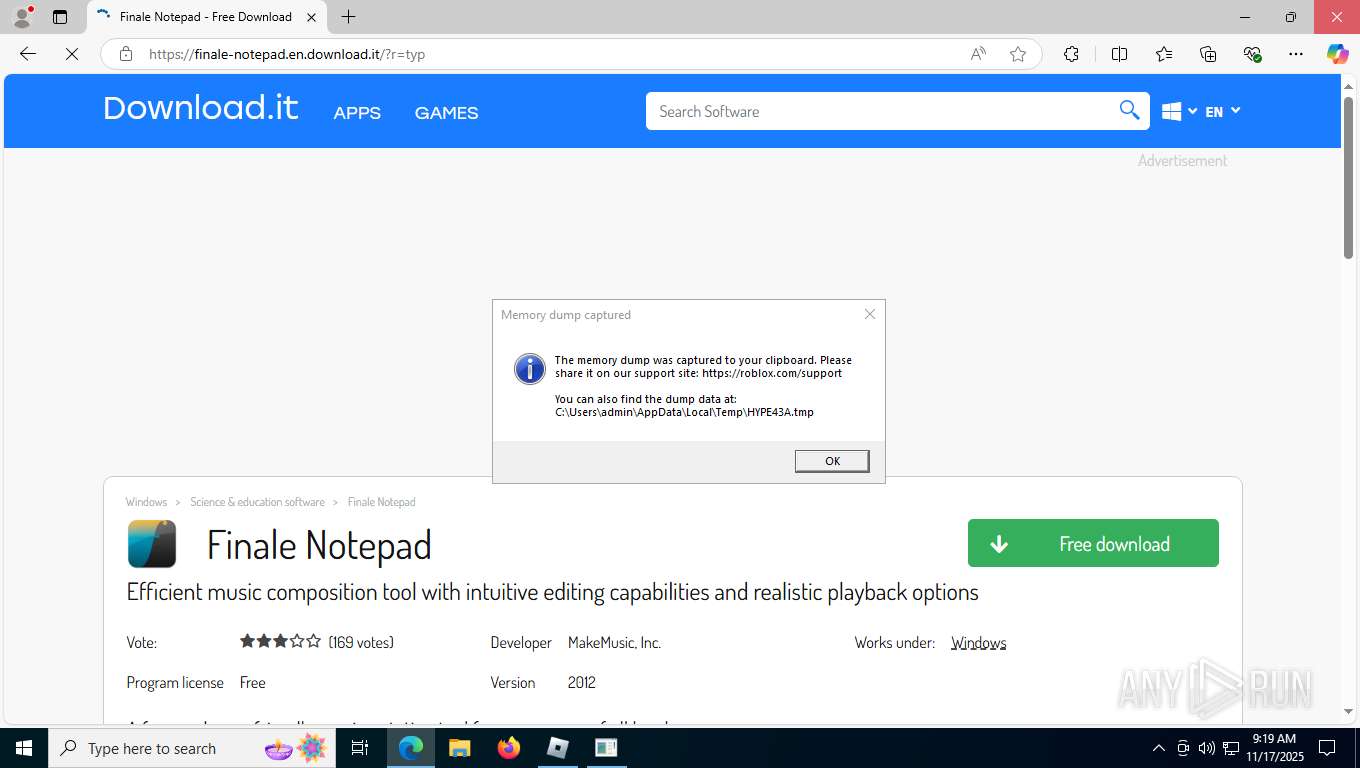Open volume control in tray

[x=1207, y=748]
